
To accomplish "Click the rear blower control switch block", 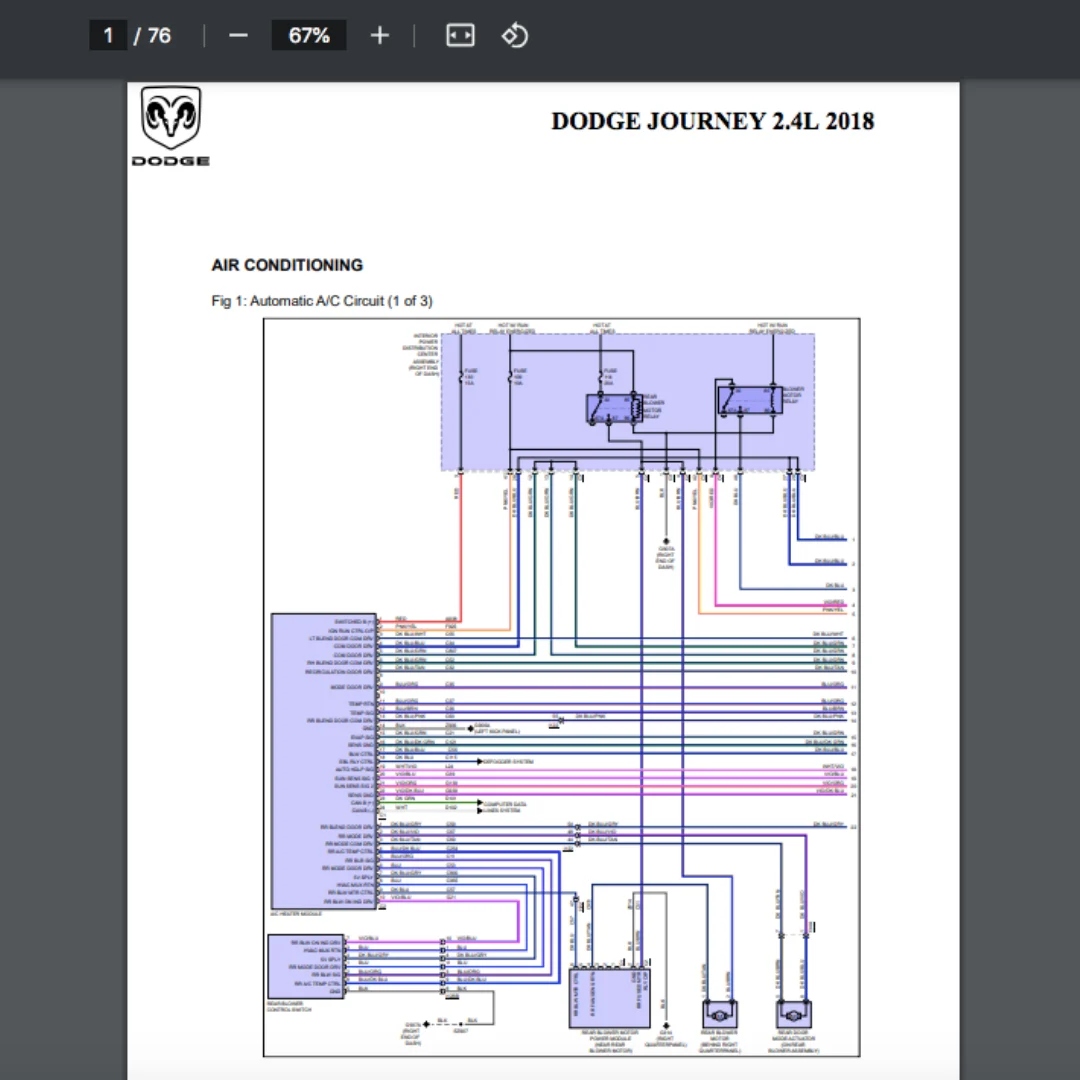I will click(305, 966).
